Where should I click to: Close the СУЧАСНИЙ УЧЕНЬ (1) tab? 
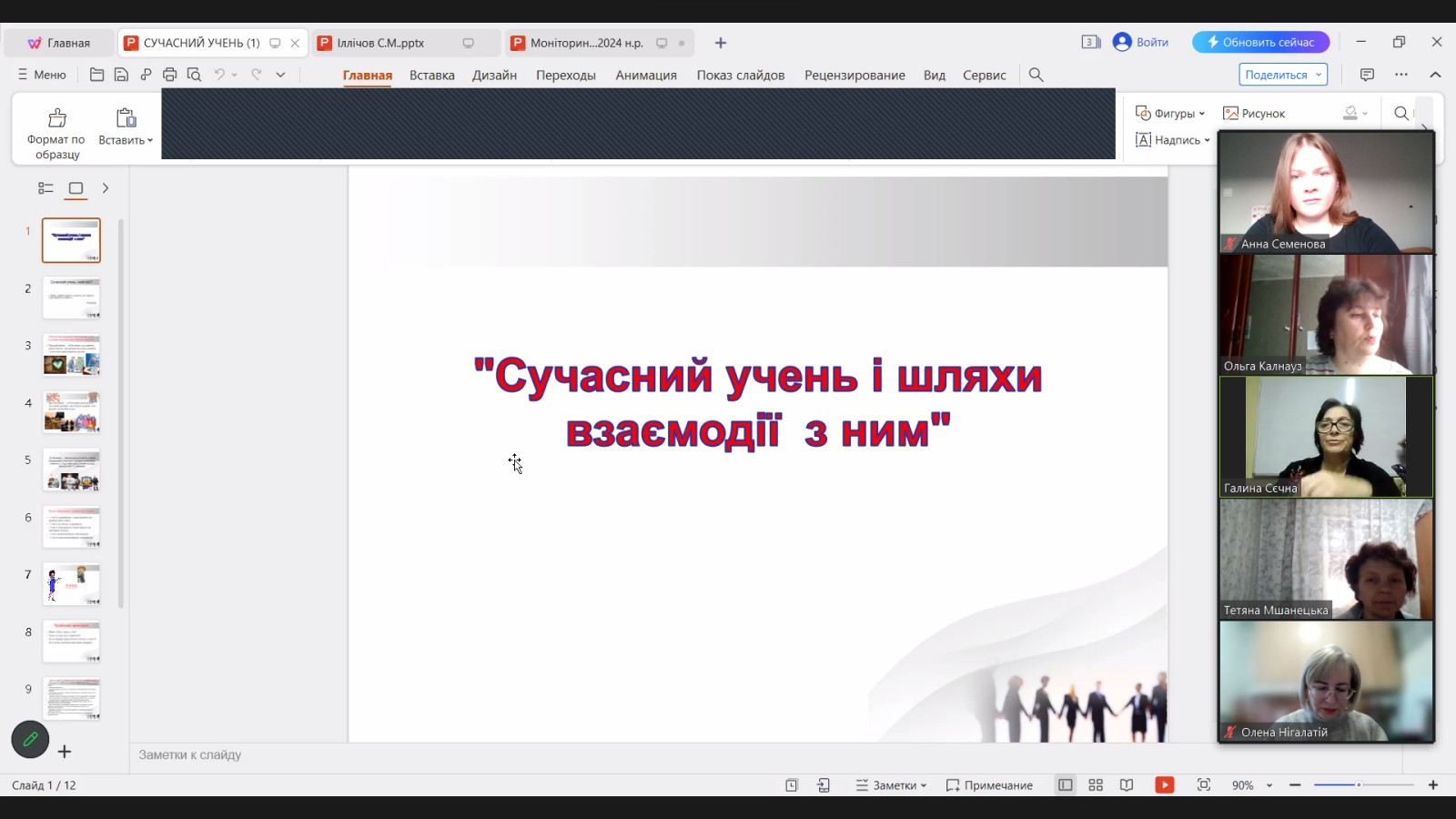point(295,43)
